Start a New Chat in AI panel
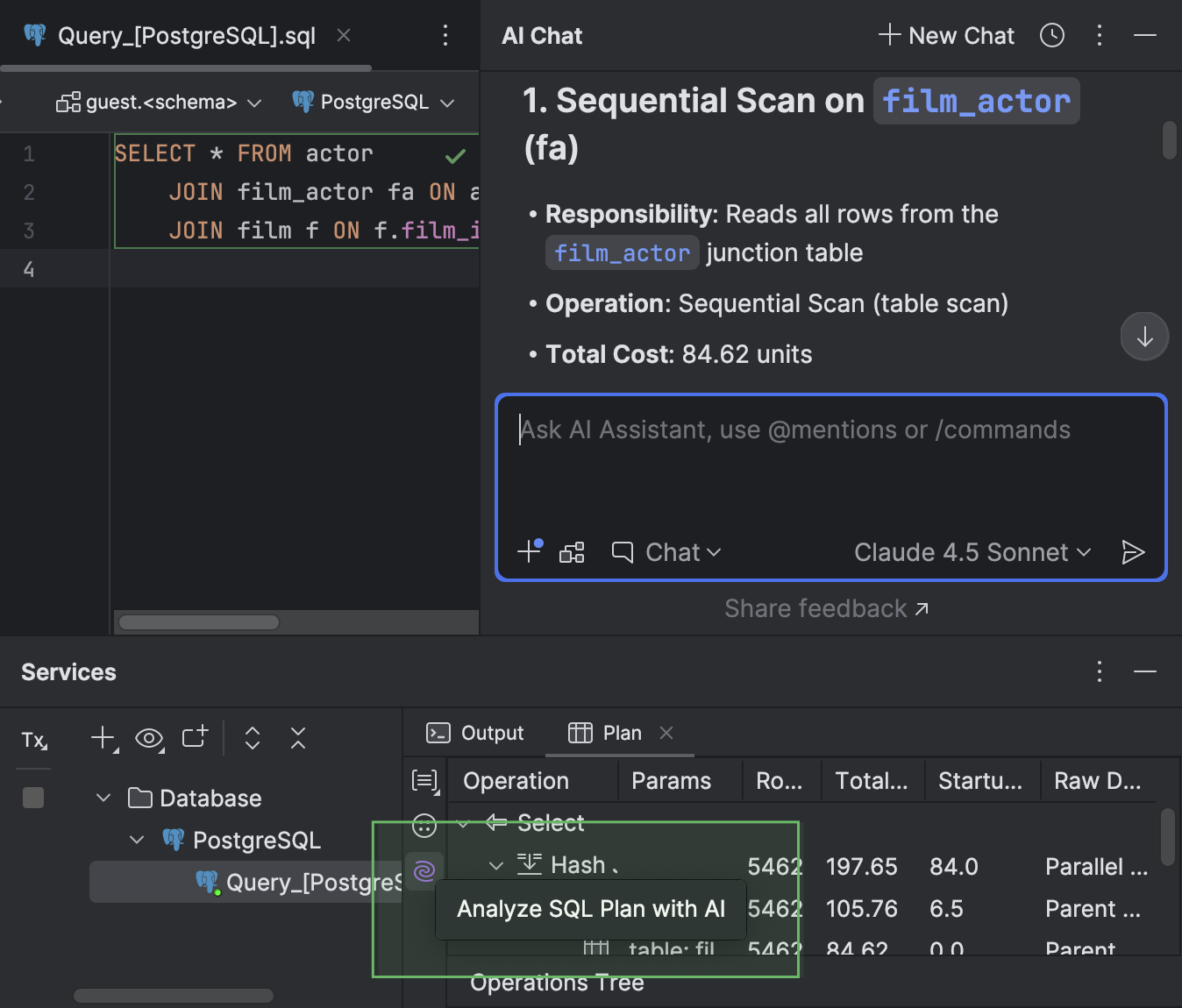Viewport: 1182px width, 1008px height. 945,35
